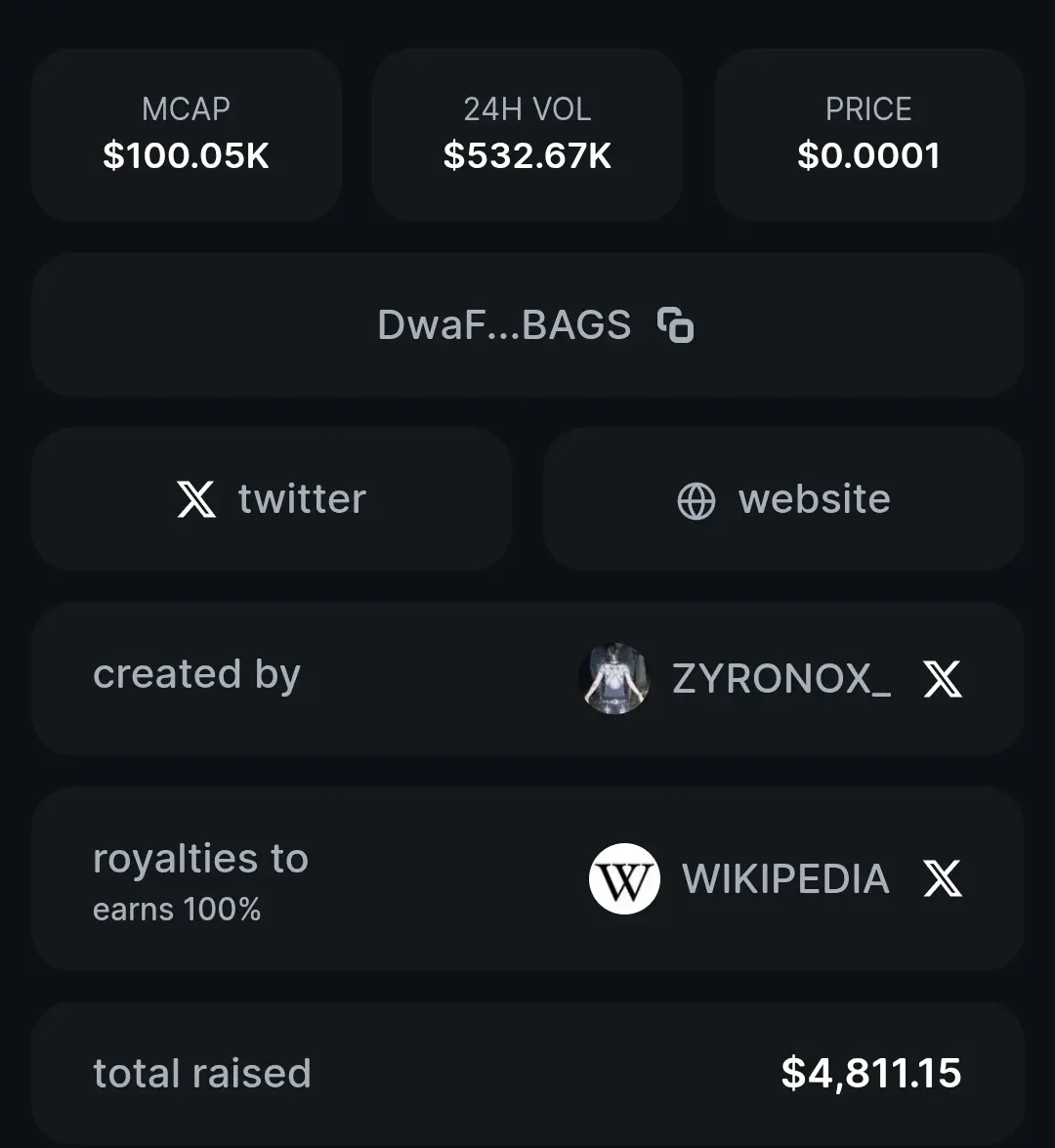The height and width of the screenshot is (1148, 1055).
Task: Open WIKIPEDIA X profile icon
Action: 943,878
